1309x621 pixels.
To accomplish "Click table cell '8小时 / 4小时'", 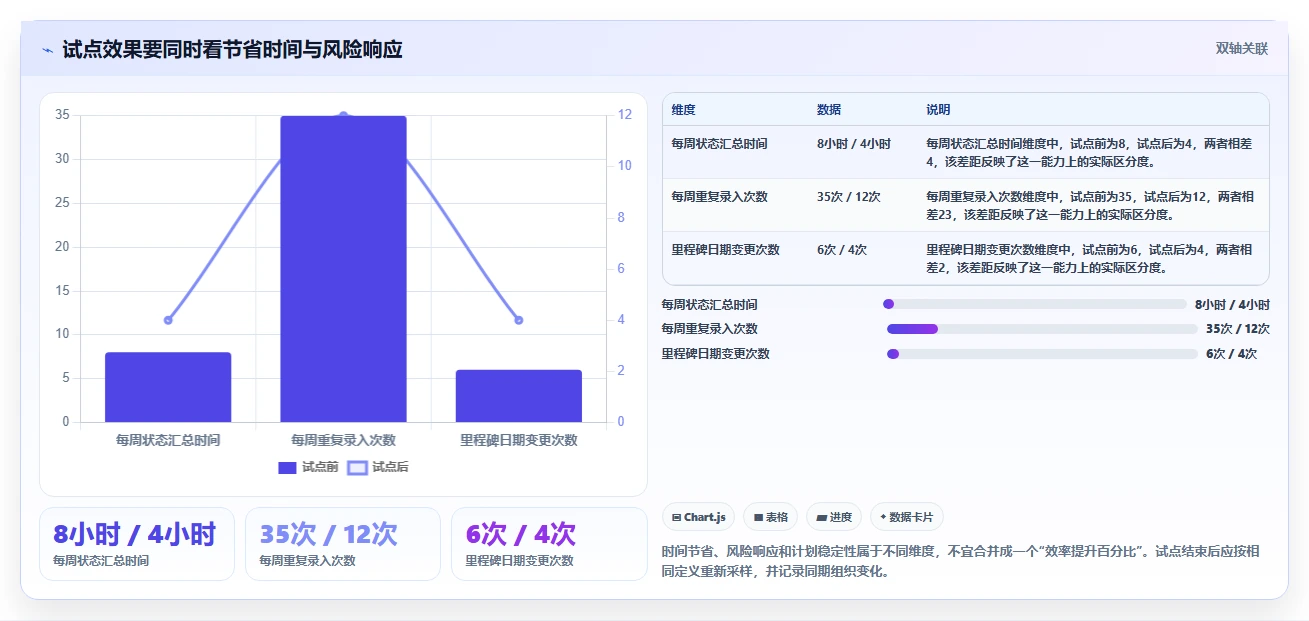I will coord(854,144).
